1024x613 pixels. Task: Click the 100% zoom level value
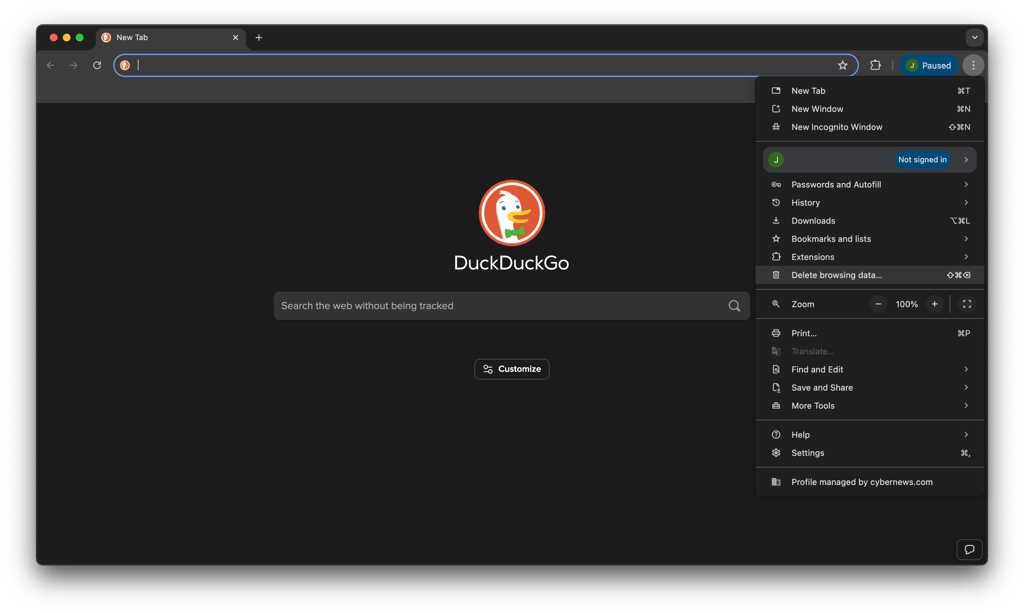(906, 304)
